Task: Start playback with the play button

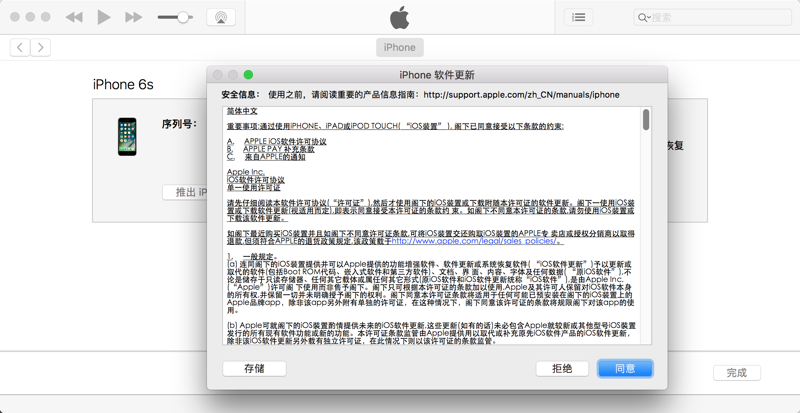Action: (104, 17)
